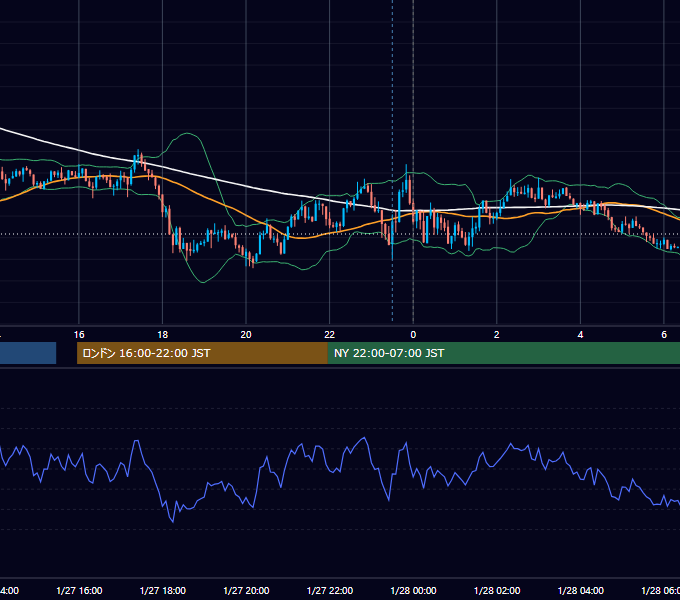Click the 1/27 18:00 date label
This screenshot has width=680, height=600.
click(x=163, y=590)
